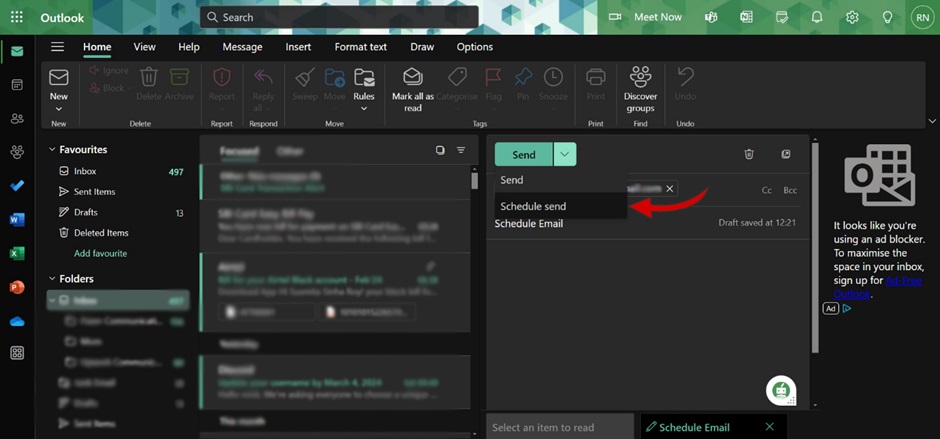940x439 pixels.
Task: Open OneDrive cloud icon
Action: [17, 321]
